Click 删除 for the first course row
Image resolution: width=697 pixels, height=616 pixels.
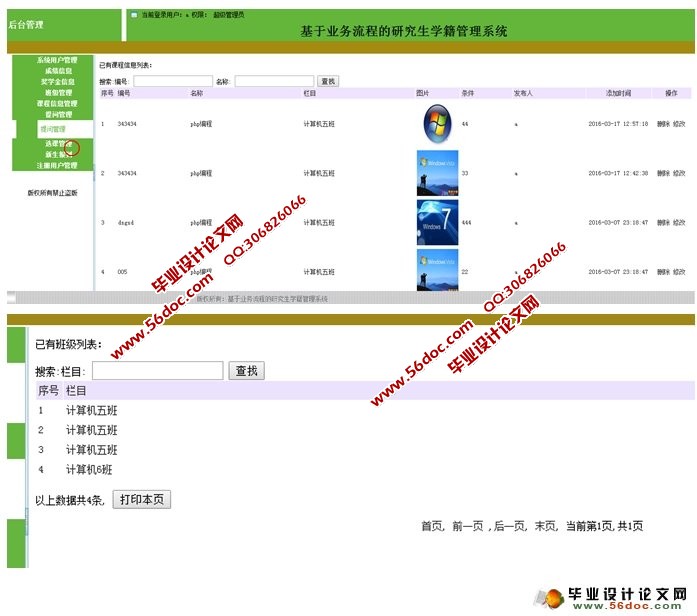[x=663, y=124]
